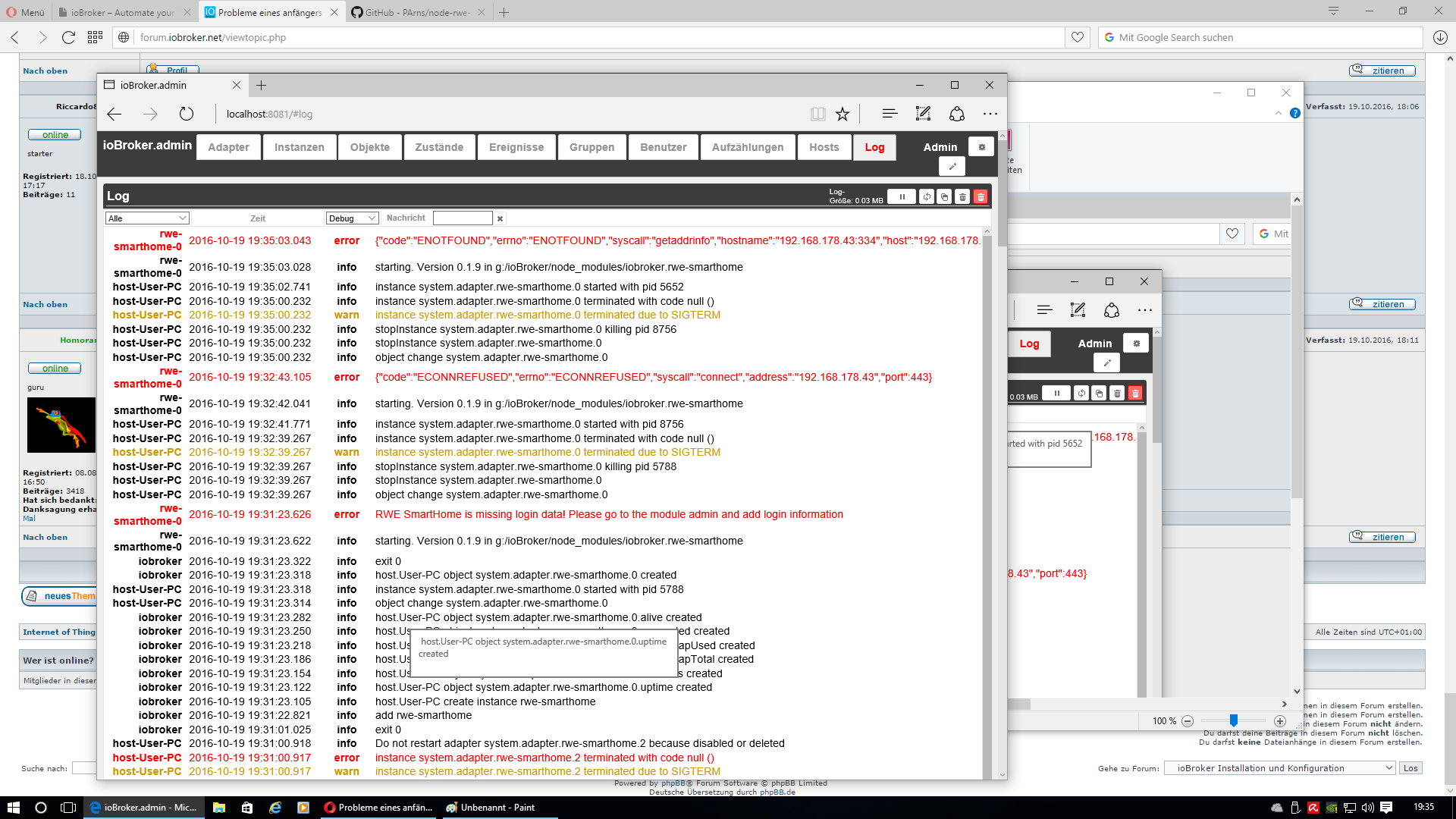Switch to the Instanzen tab
Viewport: 1456px width, 819px height.
click(x=299, y=147)
